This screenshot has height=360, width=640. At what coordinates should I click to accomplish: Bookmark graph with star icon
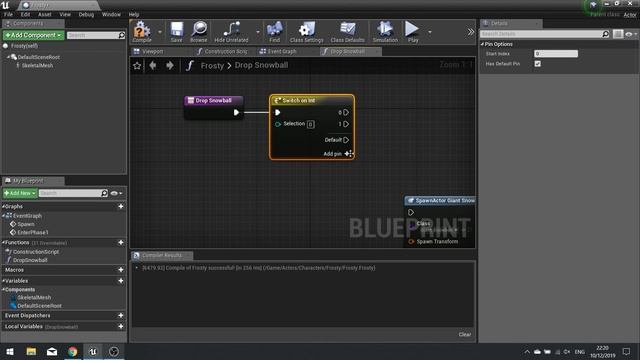coord(137,65)
